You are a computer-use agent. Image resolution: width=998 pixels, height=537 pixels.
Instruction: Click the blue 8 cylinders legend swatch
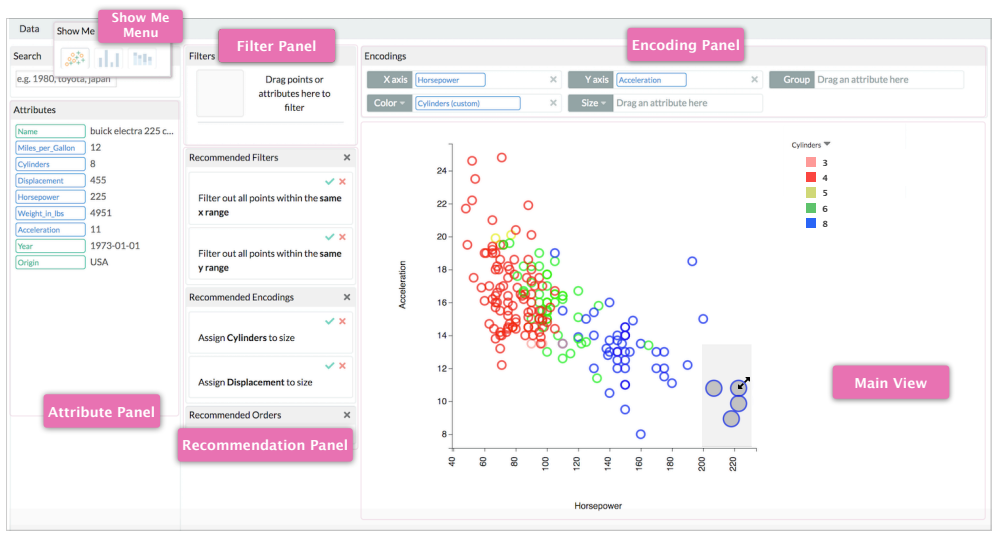pyautogui.click(x=811, y=223)
